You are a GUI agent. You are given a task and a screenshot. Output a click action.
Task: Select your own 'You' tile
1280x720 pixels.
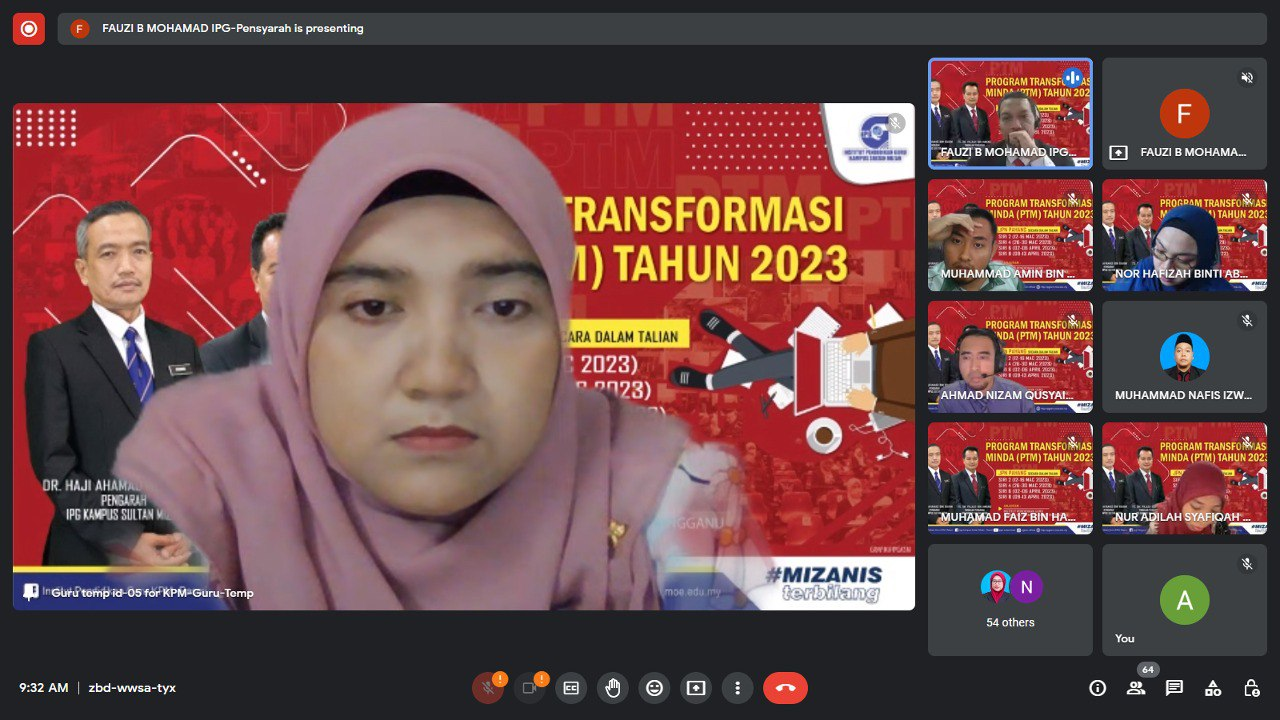coord(1184,600)
